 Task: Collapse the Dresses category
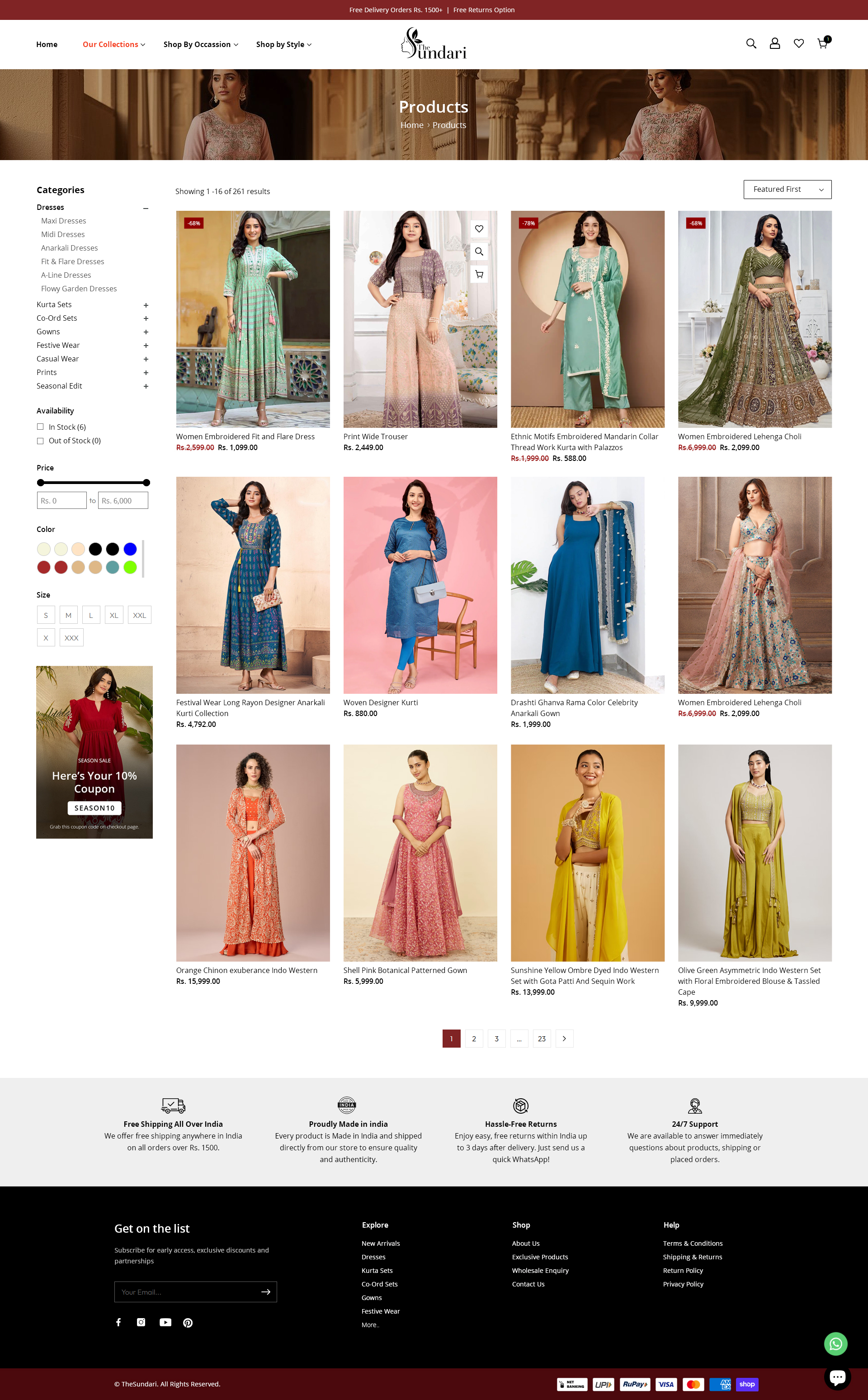pyautogui.click(x=146, y=208)
